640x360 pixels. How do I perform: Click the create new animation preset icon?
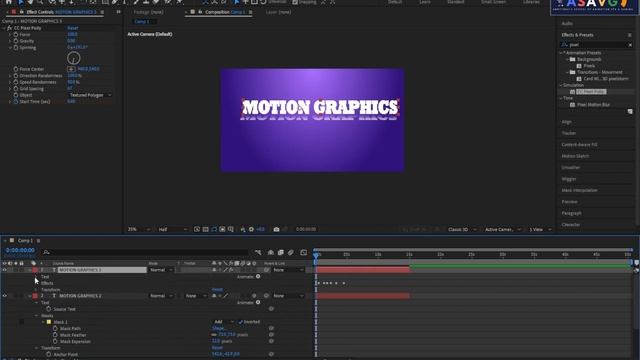point(630,111)
